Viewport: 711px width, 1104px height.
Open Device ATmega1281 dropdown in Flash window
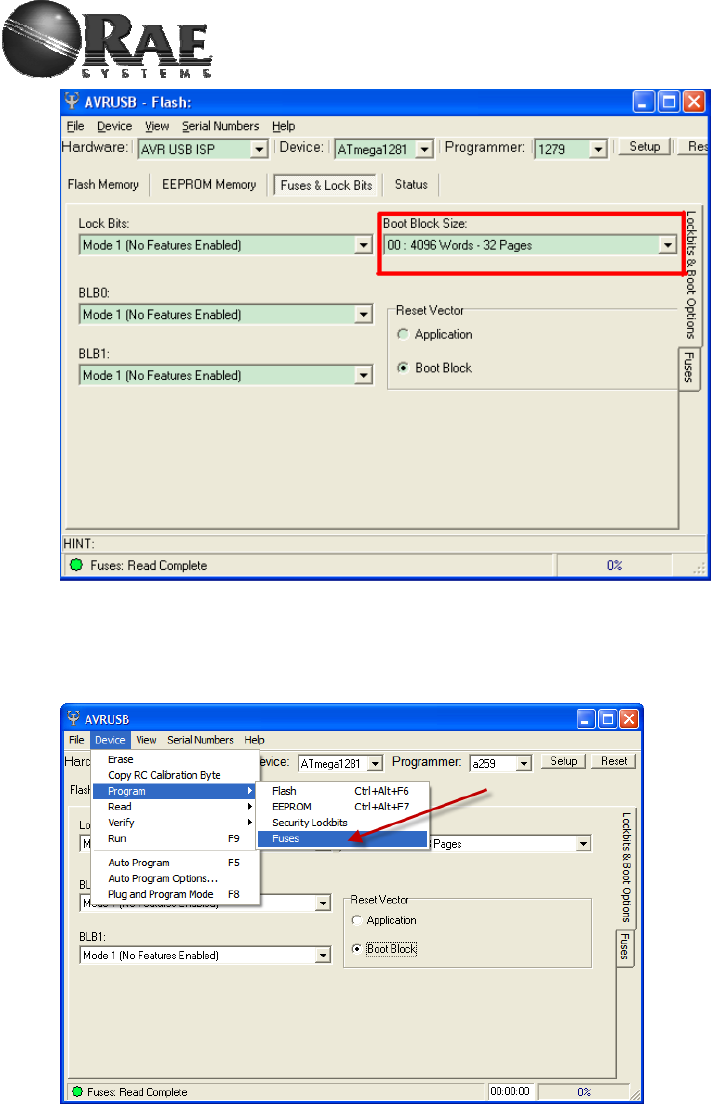tap(424, 149)
